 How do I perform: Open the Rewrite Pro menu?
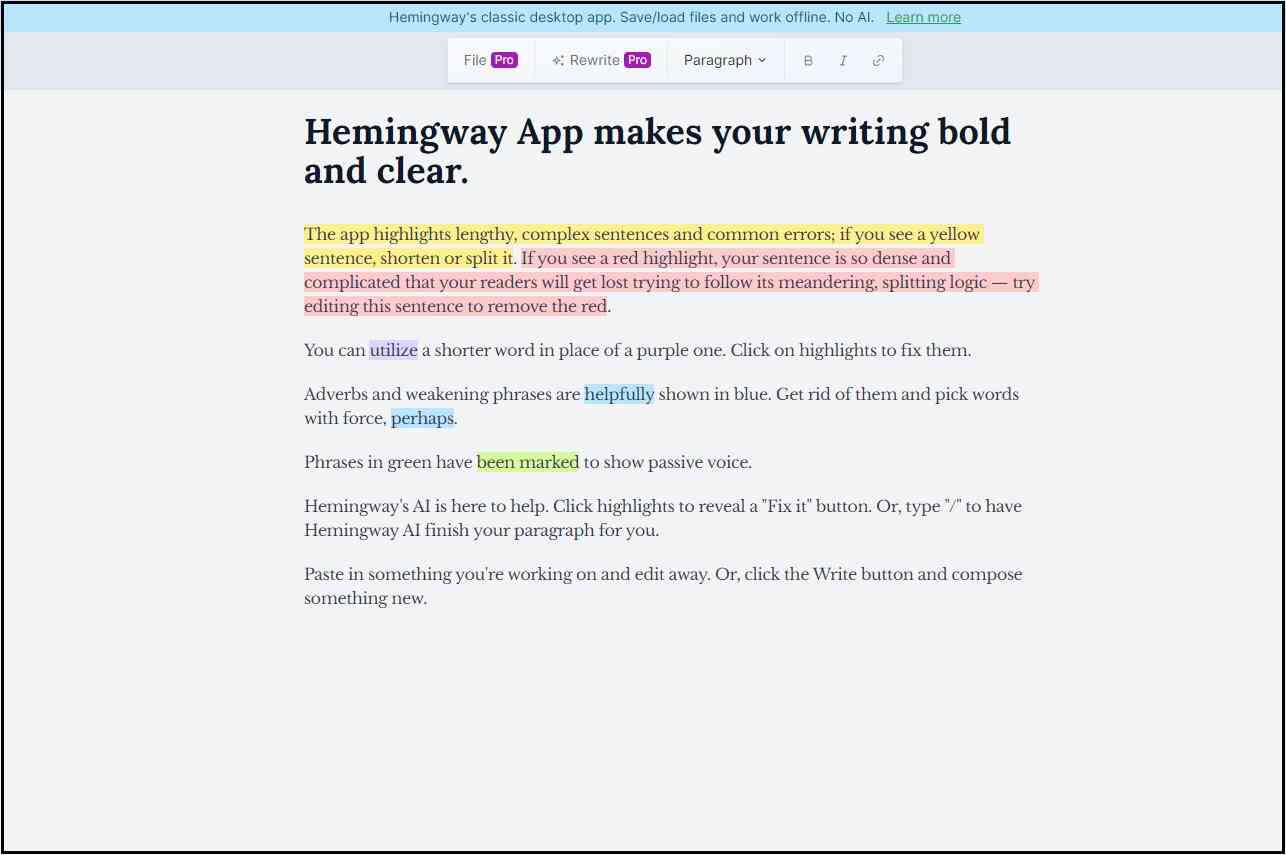tap(601, 60)
